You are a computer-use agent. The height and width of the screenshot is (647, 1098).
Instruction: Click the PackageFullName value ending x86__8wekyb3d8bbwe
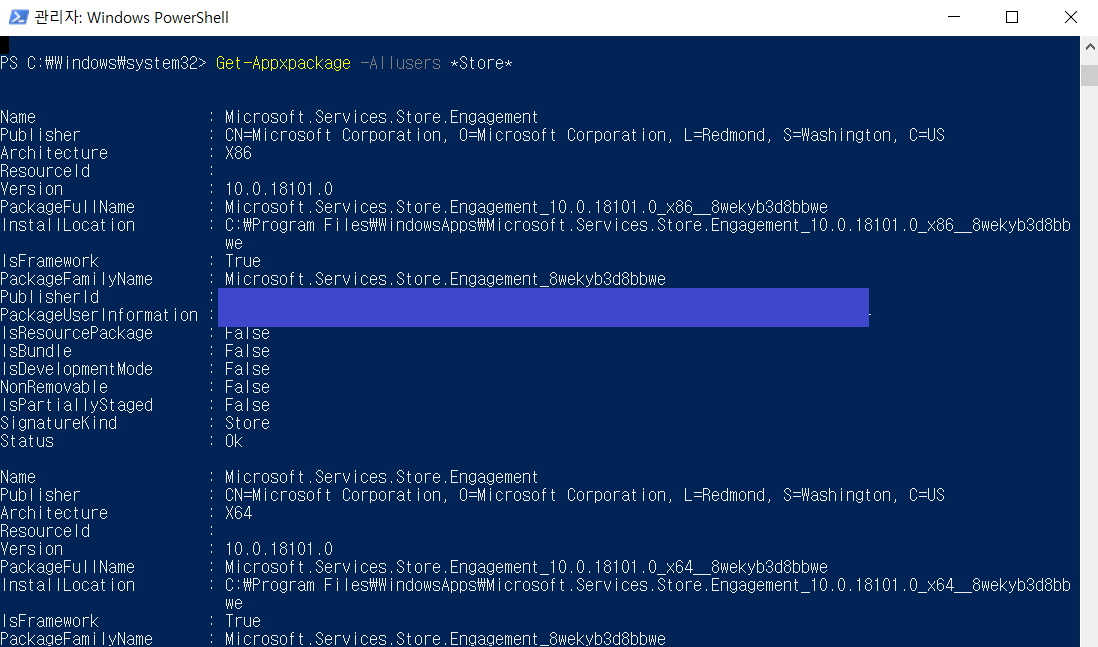tap(526, 207)
